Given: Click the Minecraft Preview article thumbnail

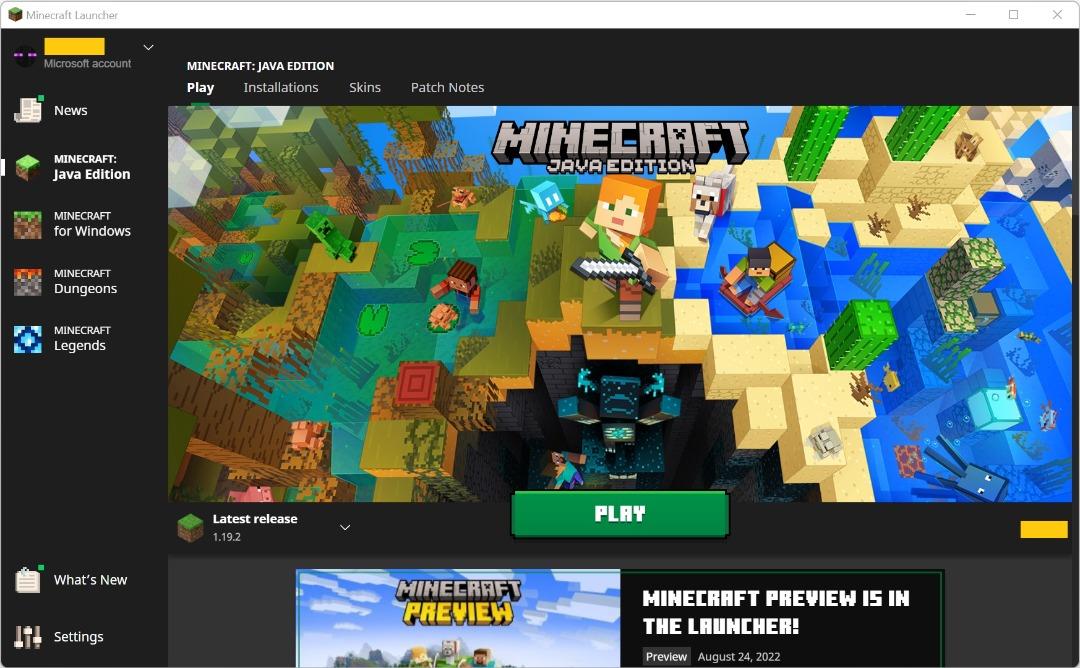Looking at the screenshot, I should [458, 618].
